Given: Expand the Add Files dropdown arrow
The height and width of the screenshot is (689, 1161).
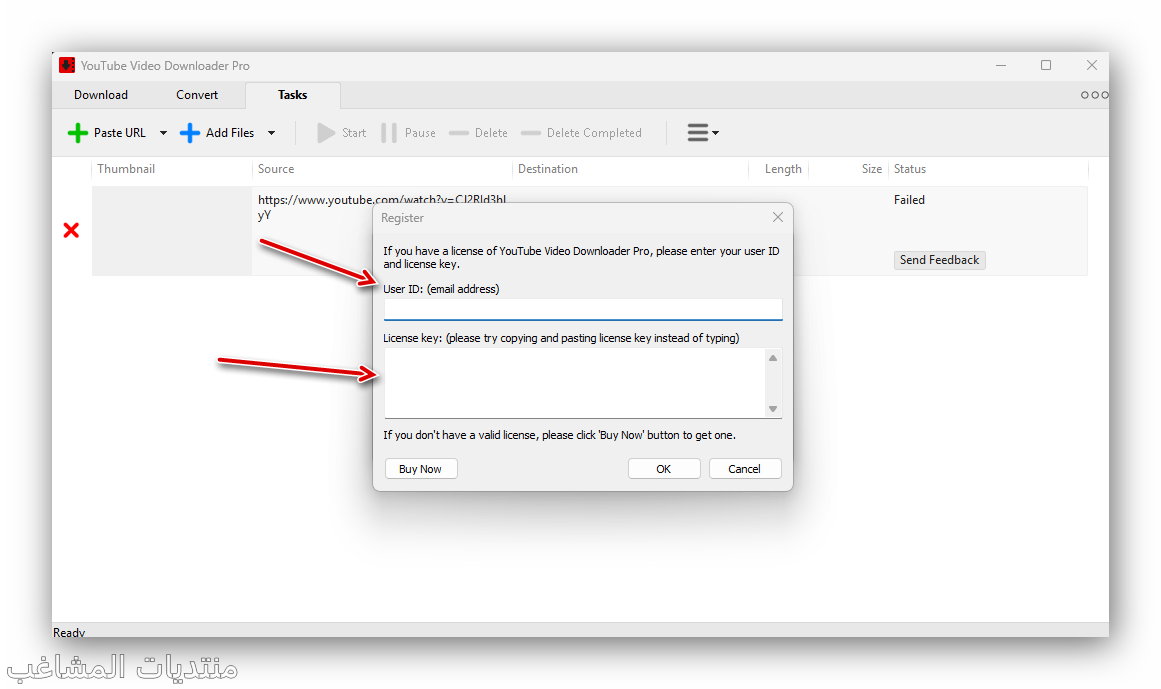Looking at the screenshot, I should tap(272, 133).
